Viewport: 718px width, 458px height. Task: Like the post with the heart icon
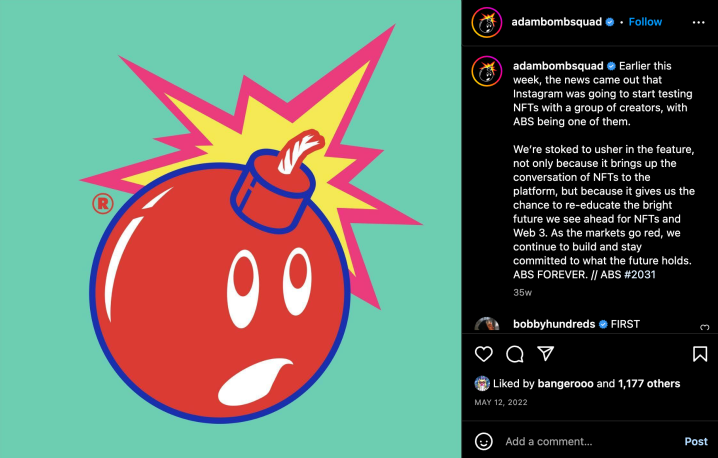coord(484,354)
